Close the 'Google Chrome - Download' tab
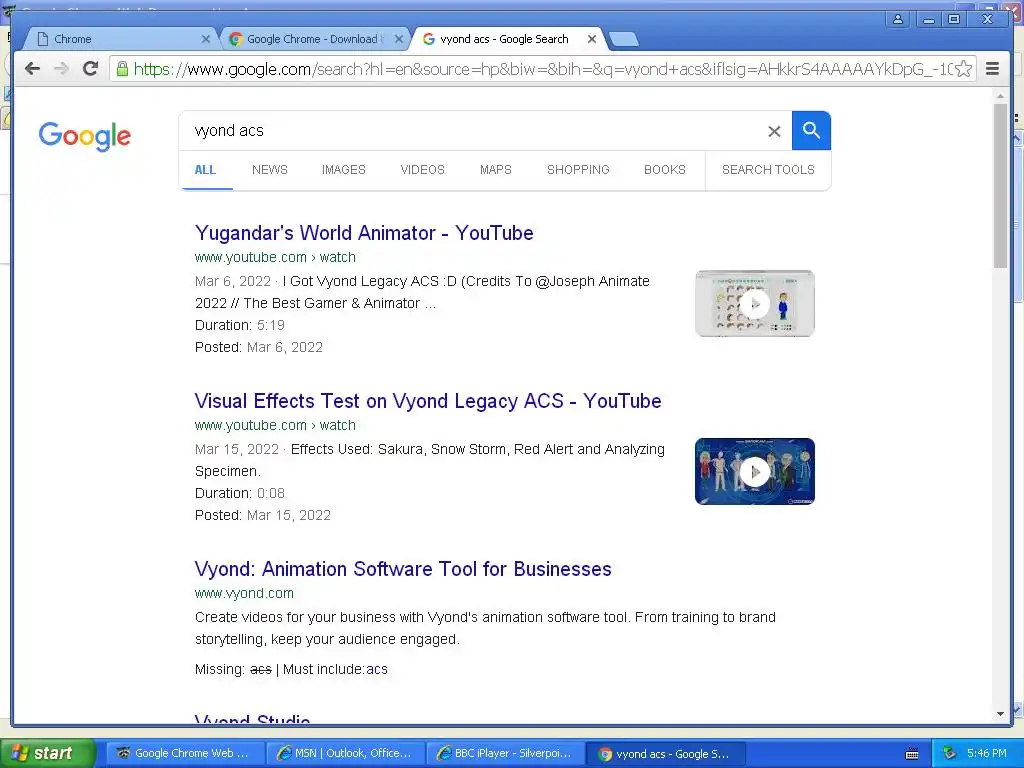The width and height of the screenshot is (1024, 768). tap(398, 39)
